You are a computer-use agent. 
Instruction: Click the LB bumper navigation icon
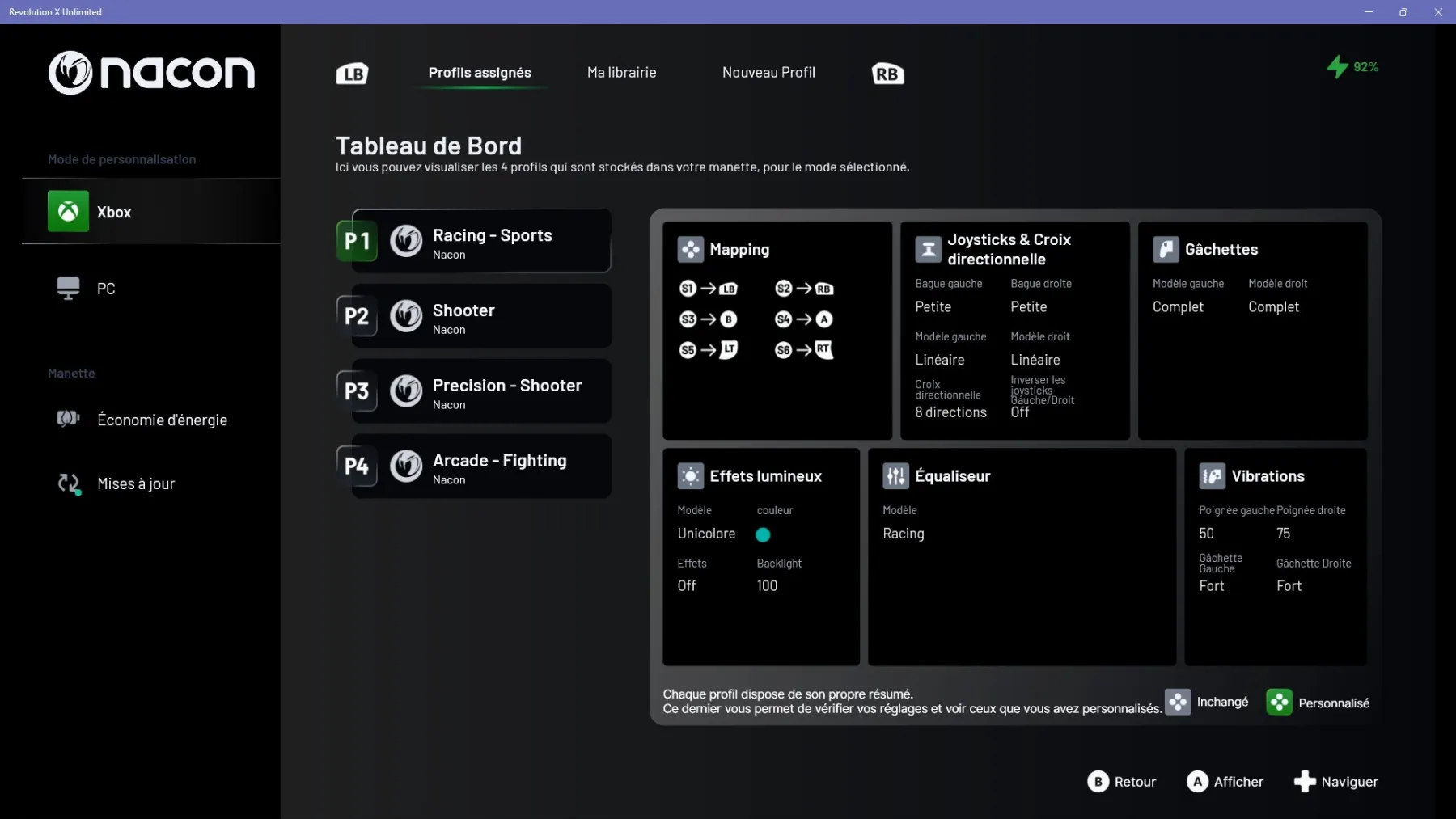tap(352, 74)
